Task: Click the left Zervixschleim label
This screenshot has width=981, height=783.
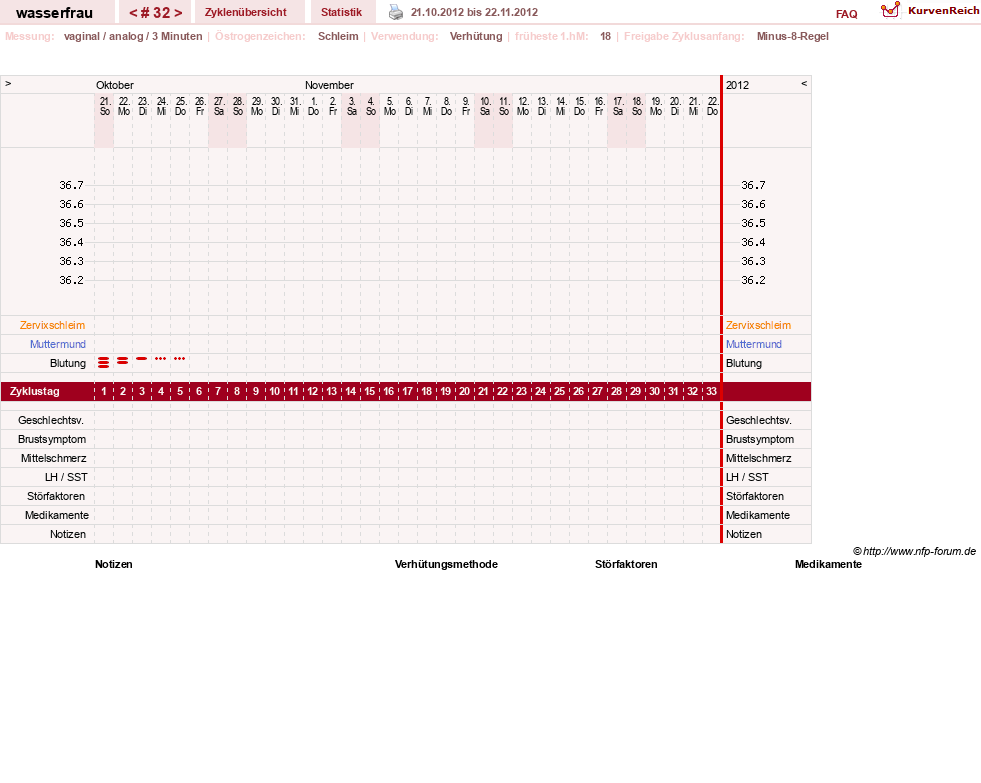Action: 53,325
